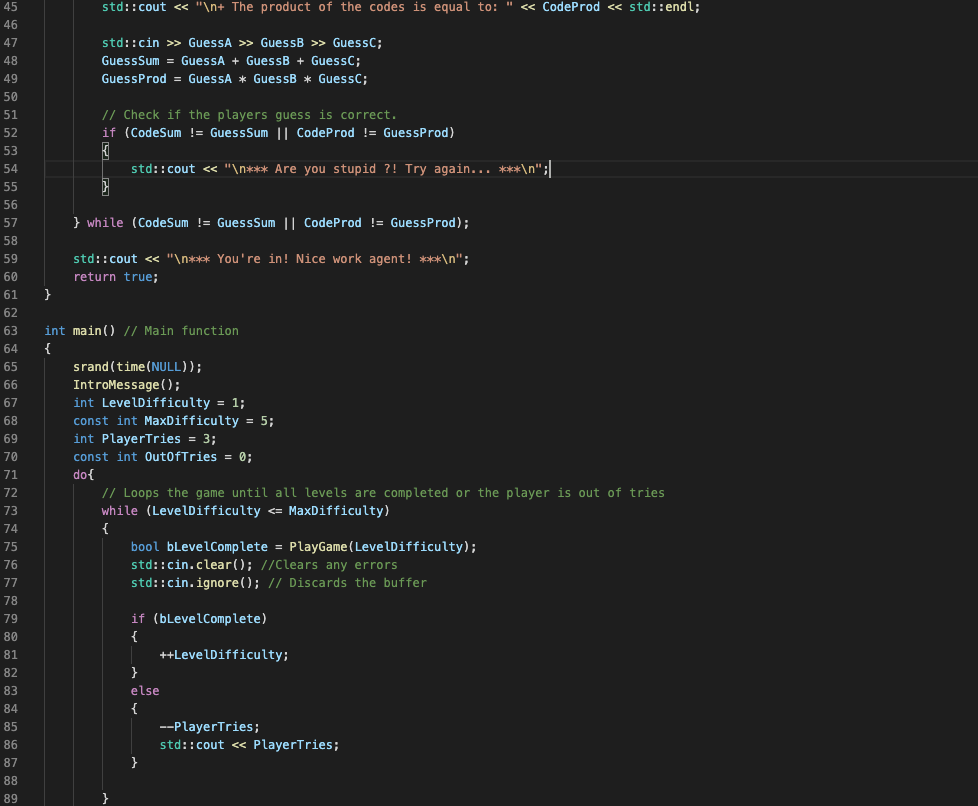Click bLevelComplete on line 75

point(217,548)
